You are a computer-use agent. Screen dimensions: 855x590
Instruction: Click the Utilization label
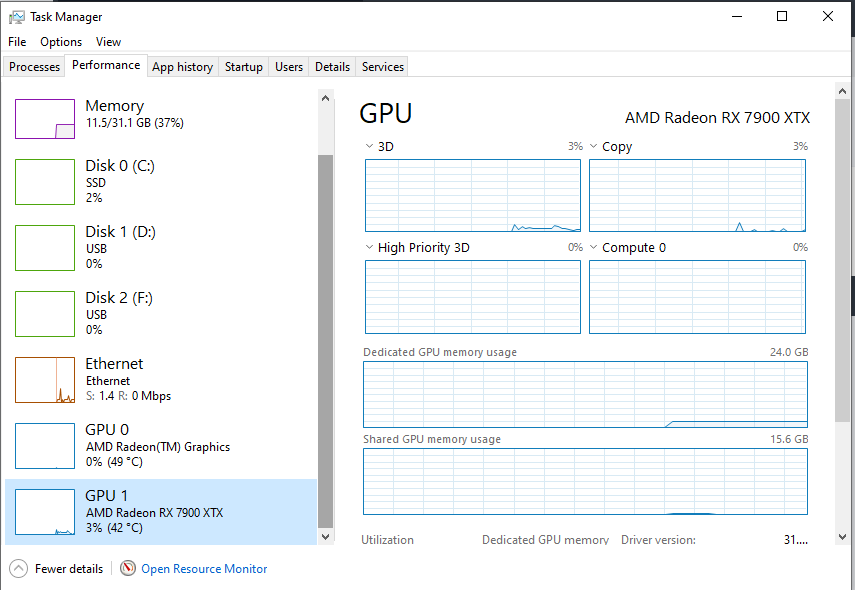click(387, 540)
